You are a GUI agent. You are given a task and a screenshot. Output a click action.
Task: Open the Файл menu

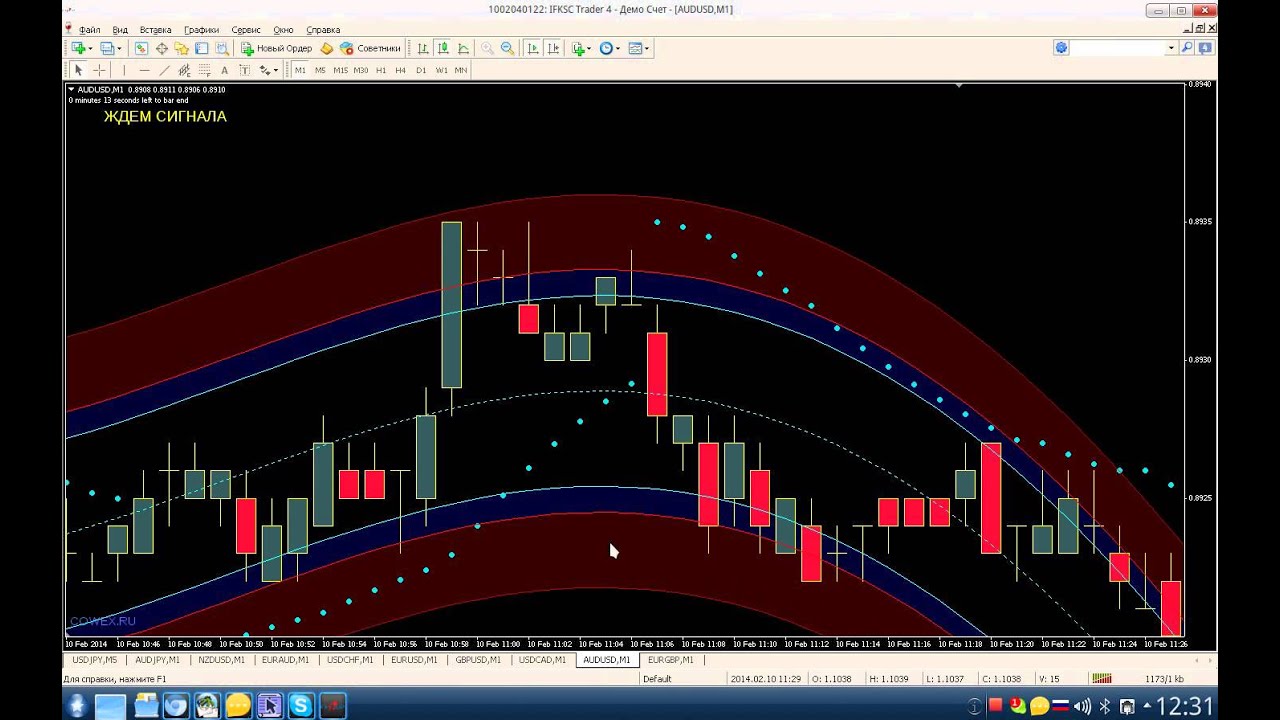point(89,30)
